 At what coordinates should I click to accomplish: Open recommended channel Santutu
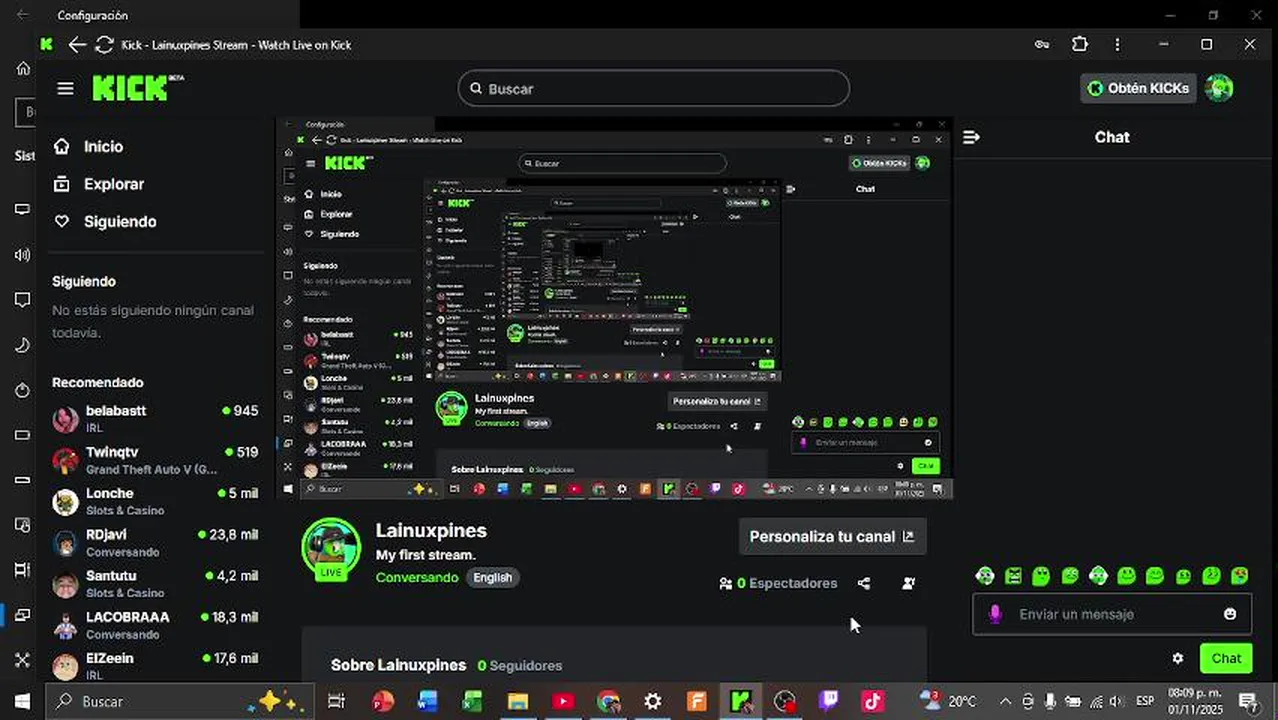pos(155,583)
